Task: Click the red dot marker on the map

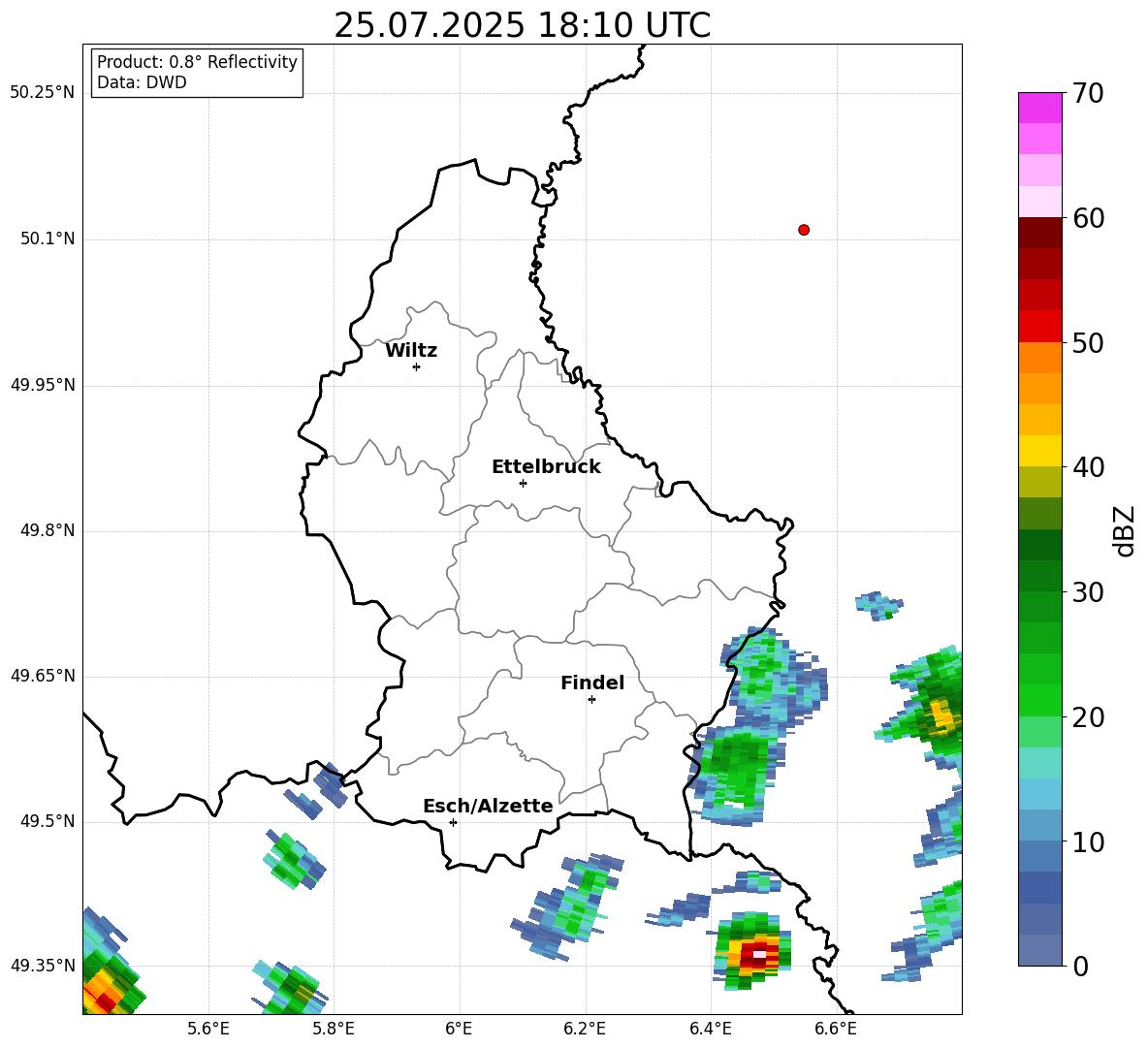Action: pos(803,230)
